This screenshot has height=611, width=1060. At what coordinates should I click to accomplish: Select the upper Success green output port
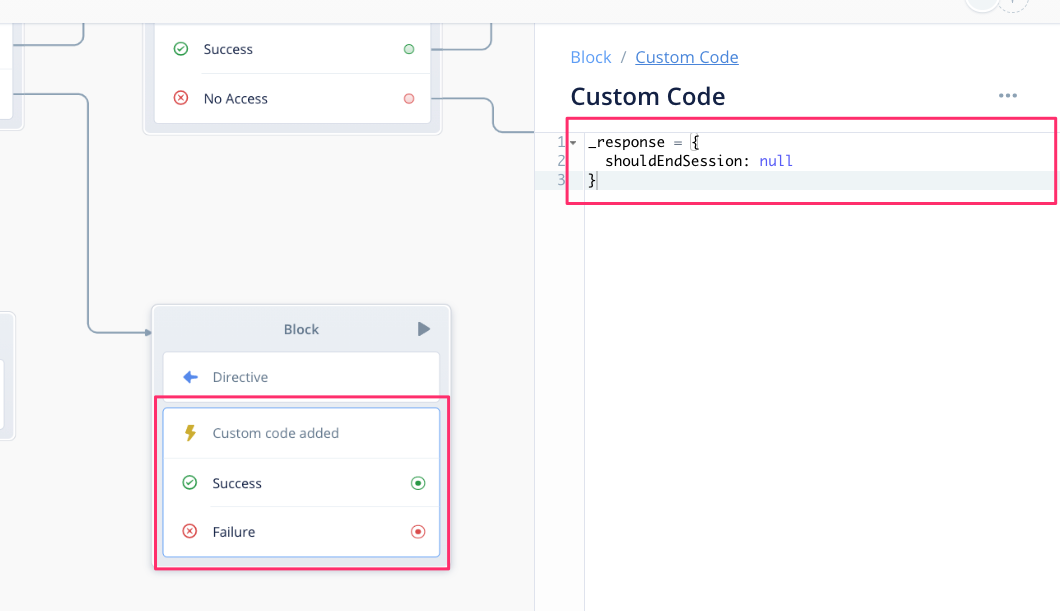coord(409,49)
